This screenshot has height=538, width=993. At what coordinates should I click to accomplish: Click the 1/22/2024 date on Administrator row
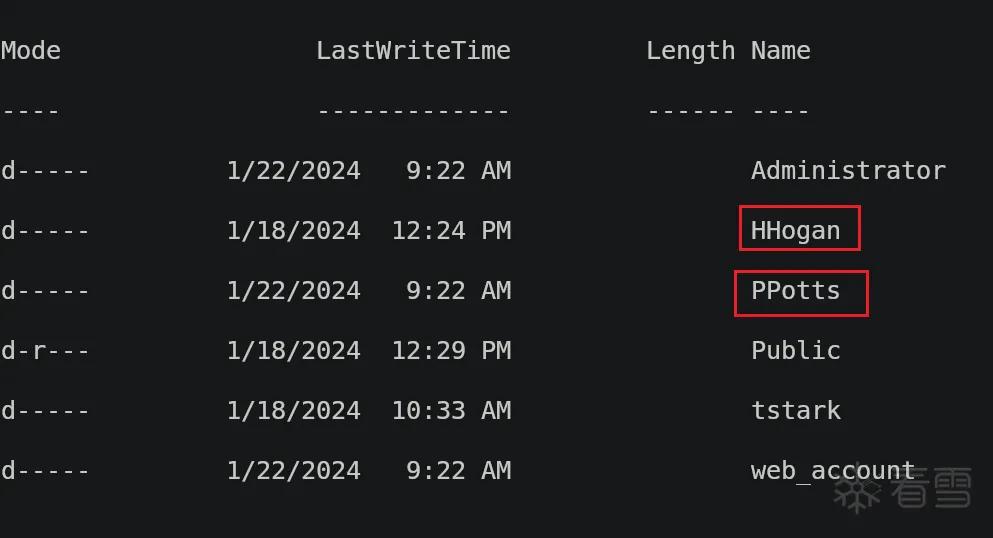[293, 171]
